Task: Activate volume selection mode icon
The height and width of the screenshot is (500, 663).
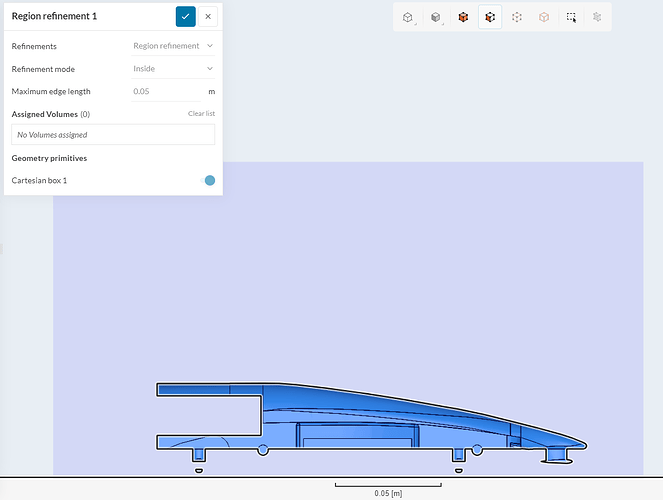Action: (x=463, y=17)
